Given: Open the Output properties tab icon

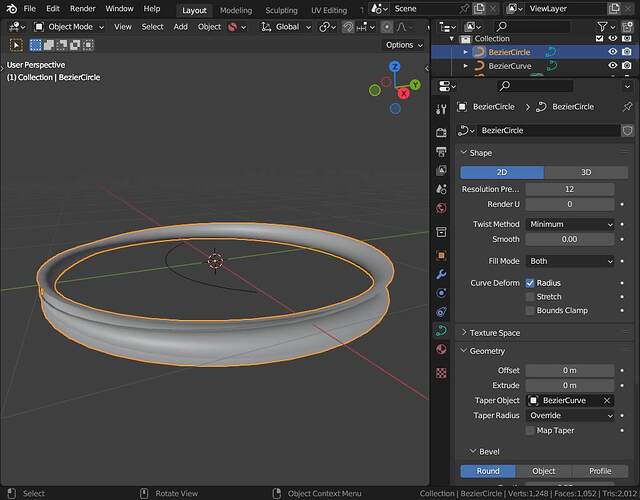Looking at the screenshot, I should (x=441, y=151).
